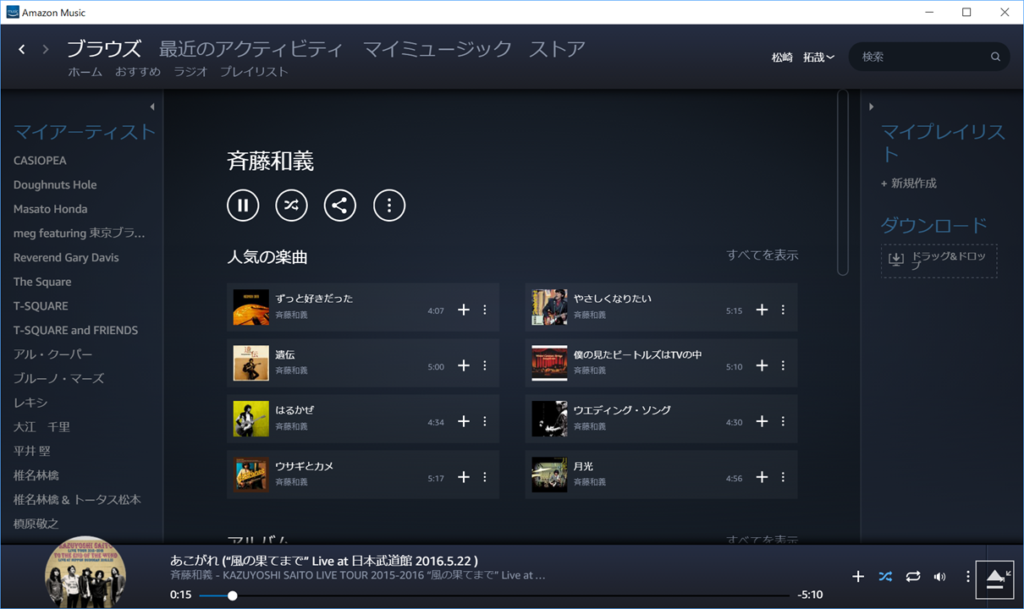Image resolution: width=1024 pixels, height=609 pixels.
Task: Add 遺伝 to library
Action: tap(464, 366)
